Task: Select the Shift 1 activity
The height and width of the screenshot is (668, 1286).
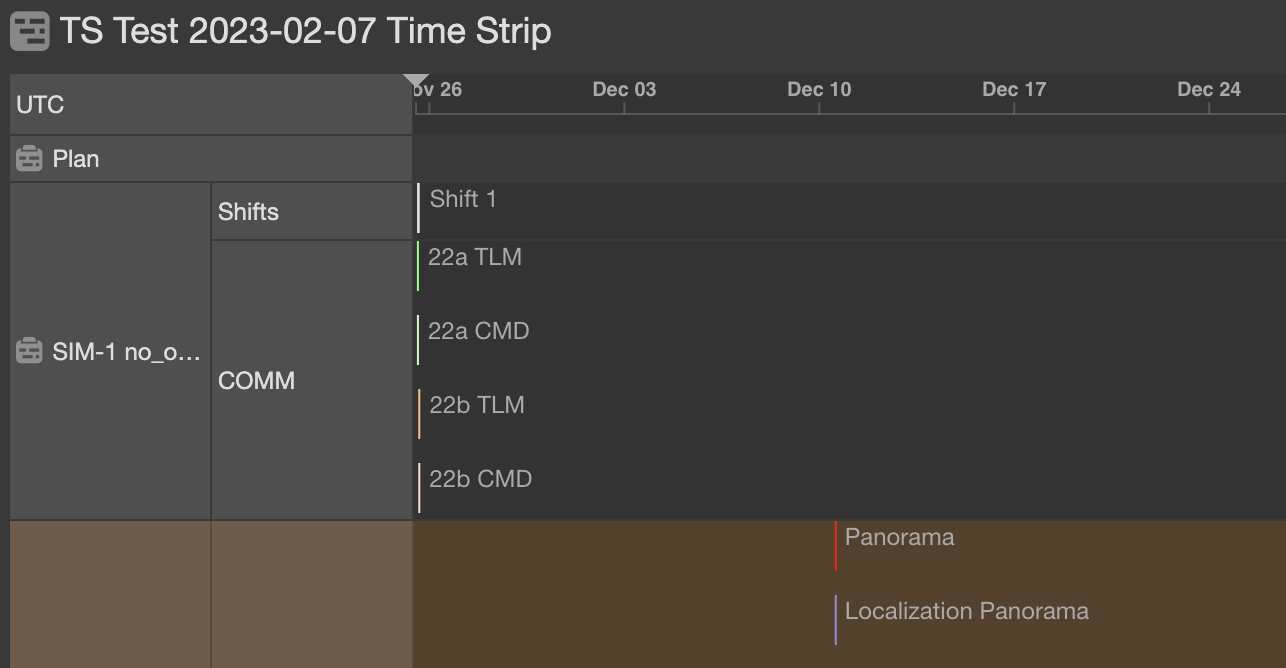Action: tap(462, 199)
